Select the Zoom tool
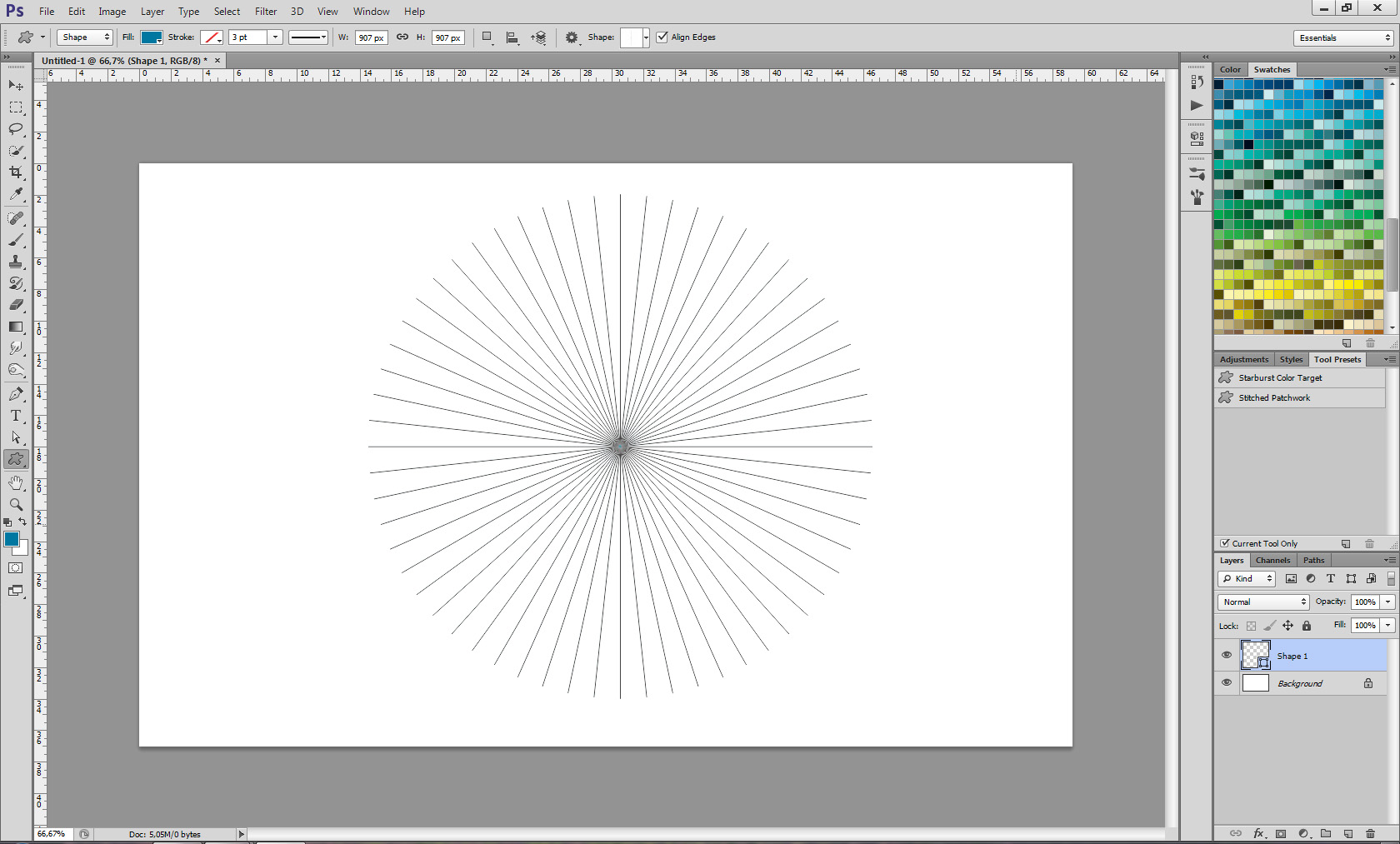The image size is (1400, 844). [16, 505]
